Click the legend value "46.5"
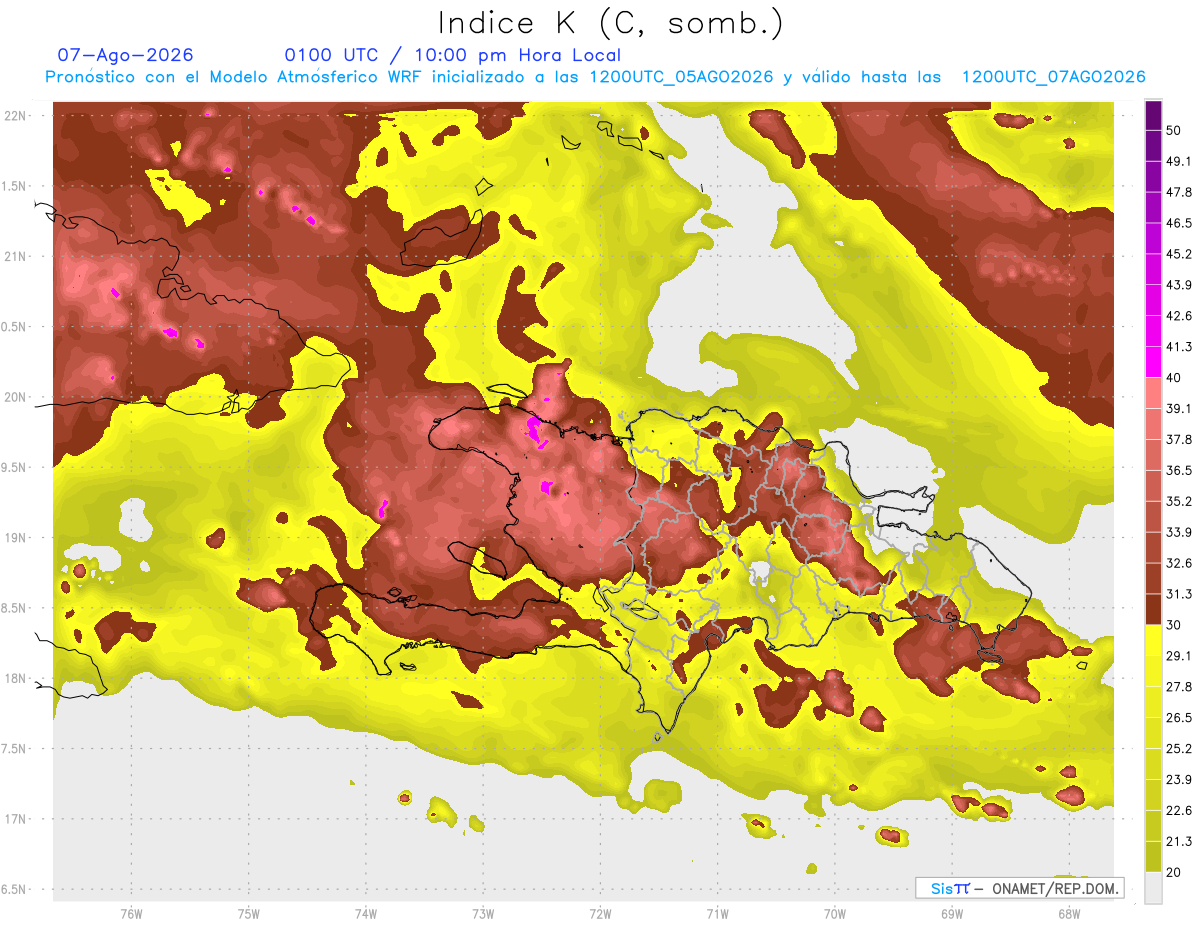The width and height of the screenshot is (1200, 927). [1179, 223]
